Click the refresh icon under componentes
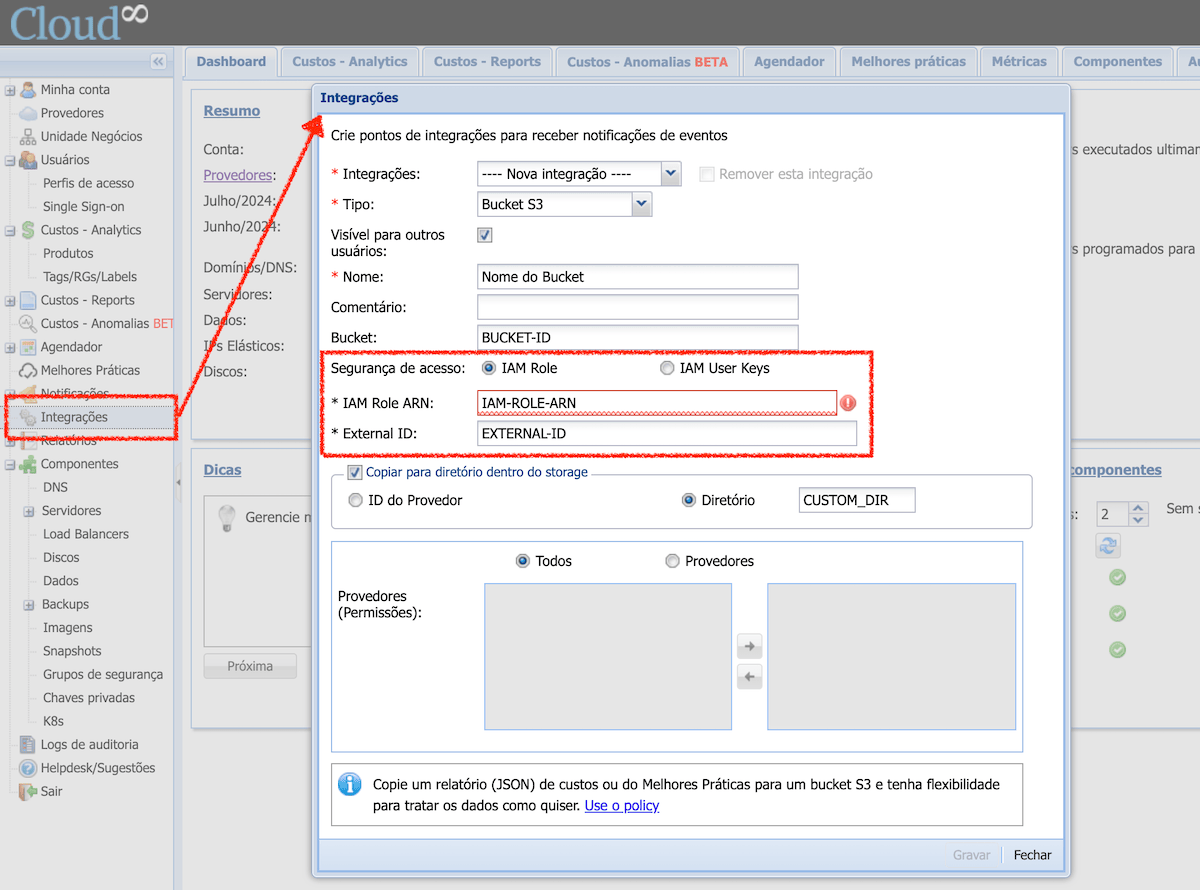The image size is (1200, 890). click(1108, 545)
